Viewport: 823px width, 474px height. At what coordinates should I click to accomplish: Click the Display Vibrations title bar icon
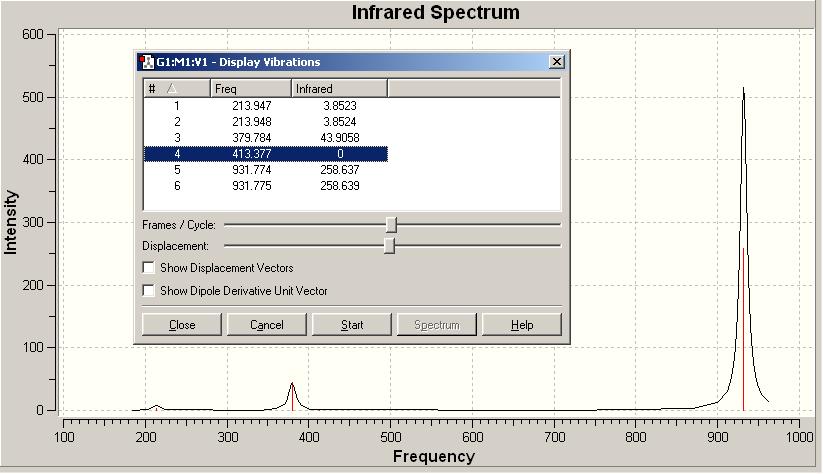tap(147, 62)
